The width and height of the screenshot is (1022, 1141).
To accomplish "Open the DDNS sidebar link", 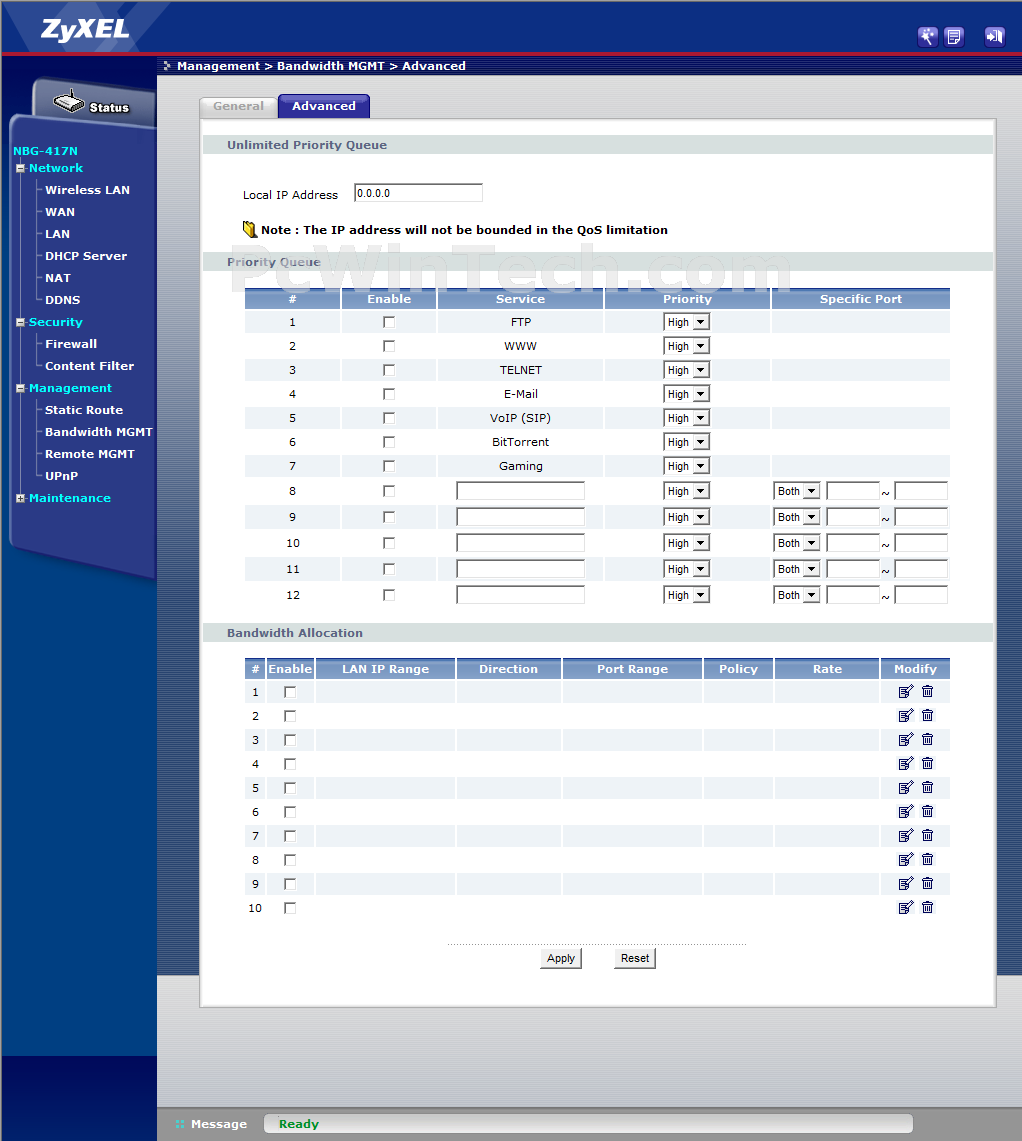I will click(x=63, y=300).
